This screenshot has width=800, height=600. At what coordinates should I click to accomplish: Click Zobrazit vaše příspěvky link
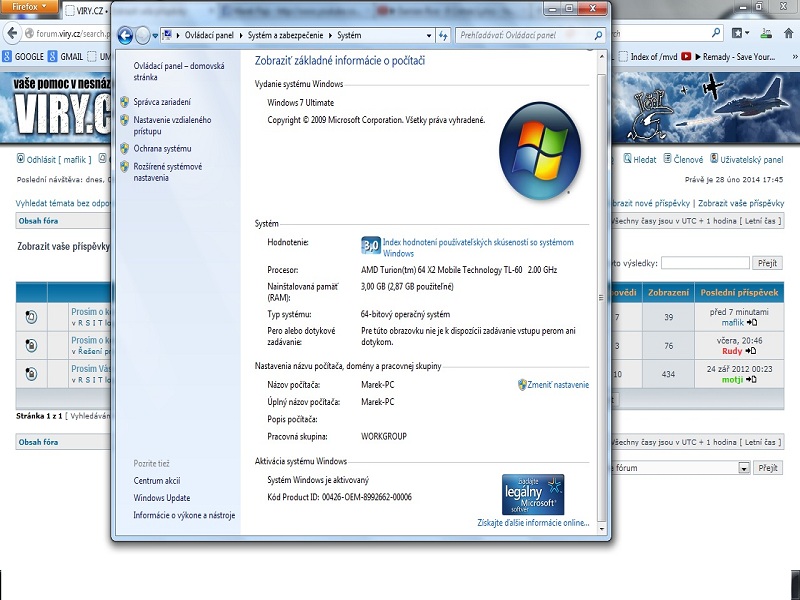pos(740,203)
